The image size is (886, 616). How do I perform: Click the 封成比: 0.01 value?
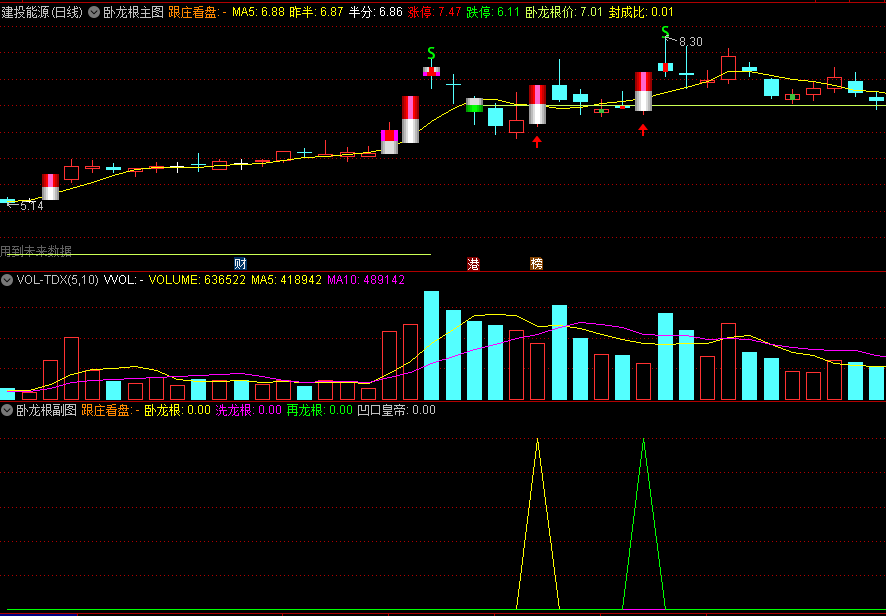(x=641, y=12)
